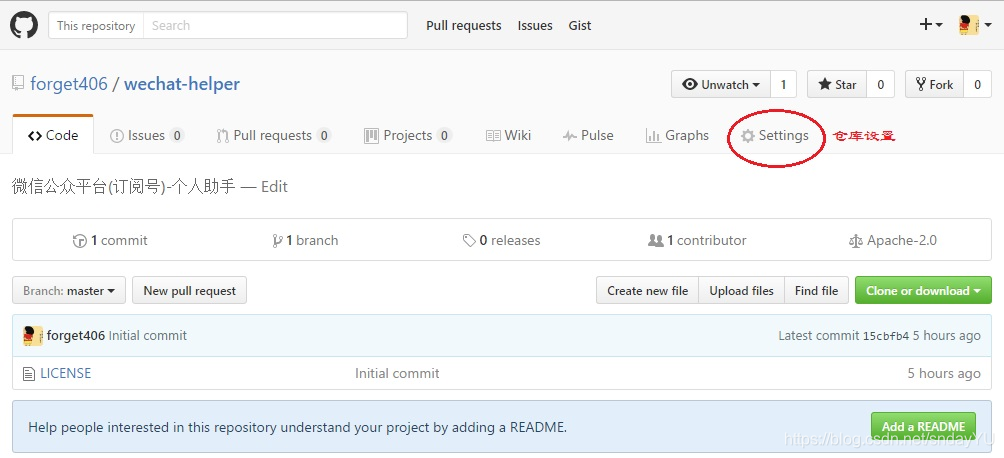Open the user avatar menu
Screen dimensions: 1004x458
coord(975,25)
